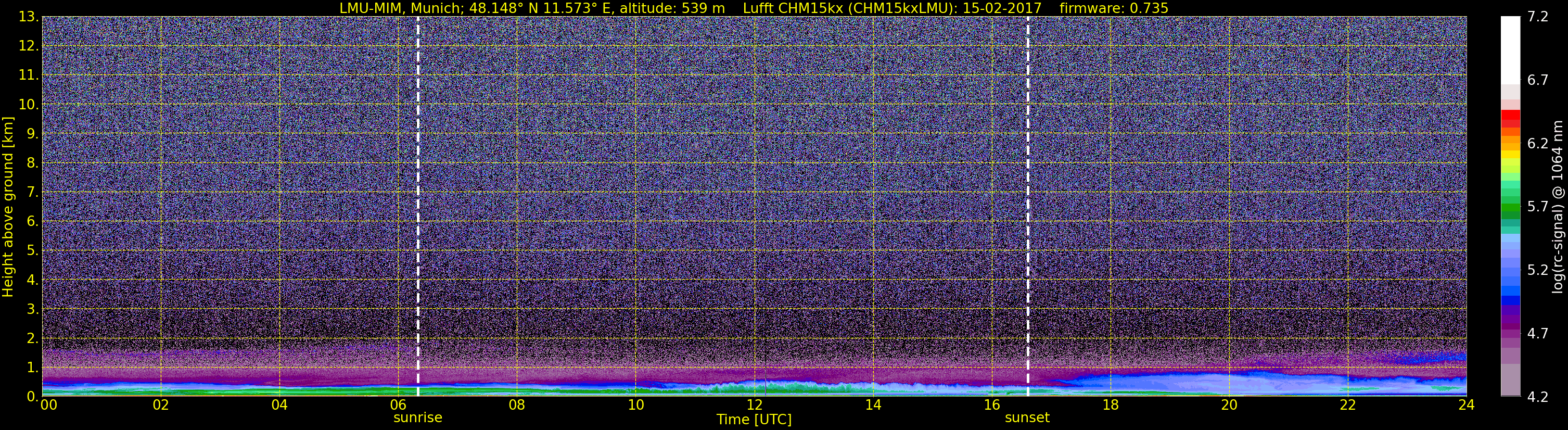The height and width of the screenshot is (430, 1568).
Task: Click the height axis tick label '3.'
Action: coord(33,309)
